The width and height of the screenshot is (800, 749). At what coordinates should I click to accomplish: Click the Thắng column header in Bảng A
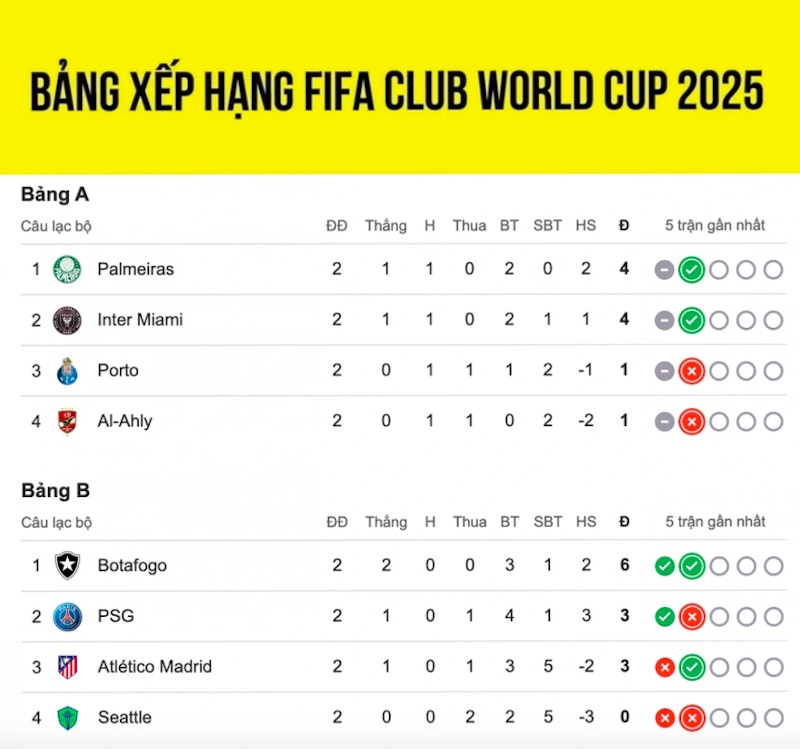click(386, 226)
